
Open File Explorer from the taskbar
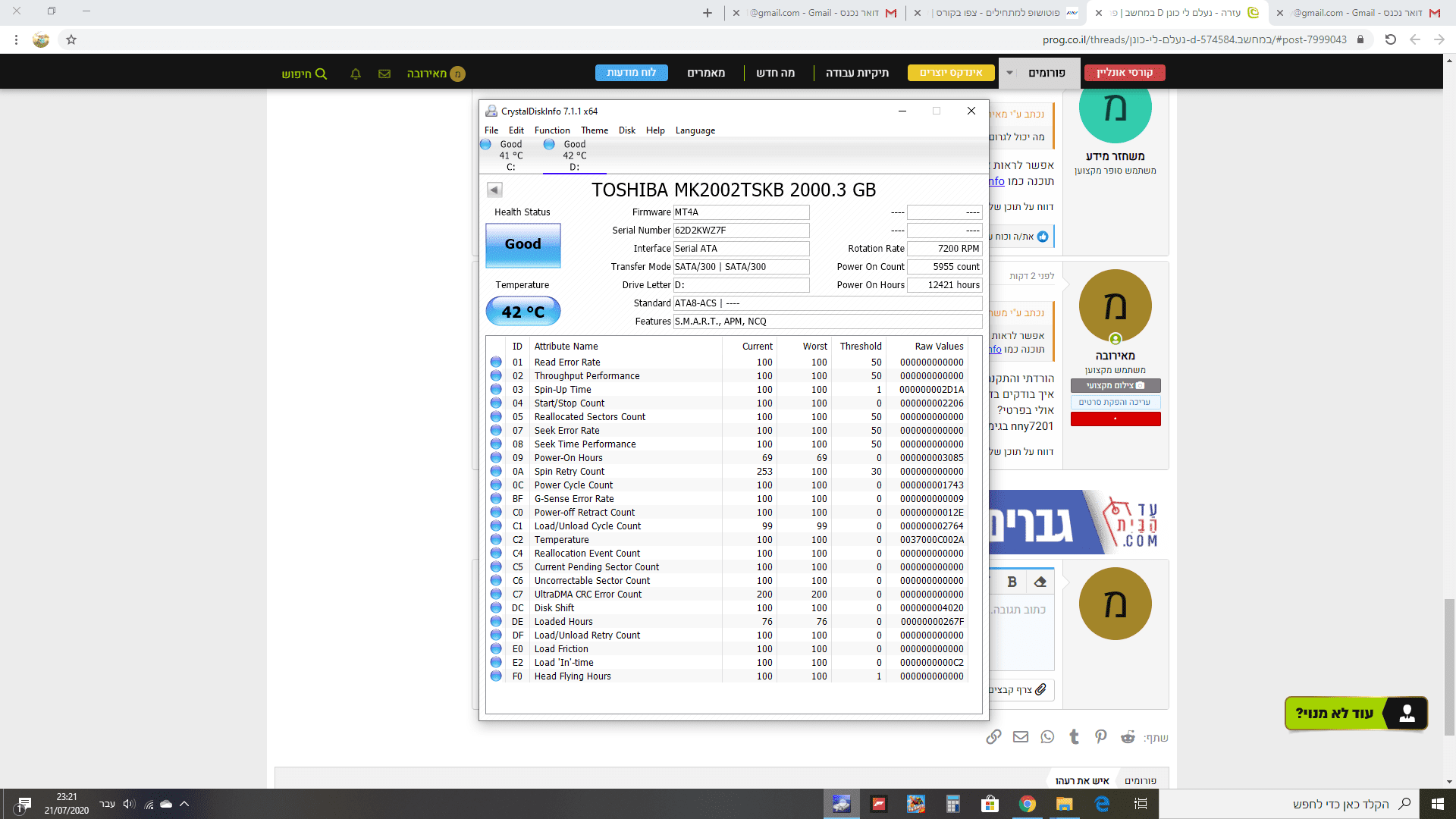pyautogui.click(x=1064, y=804)
